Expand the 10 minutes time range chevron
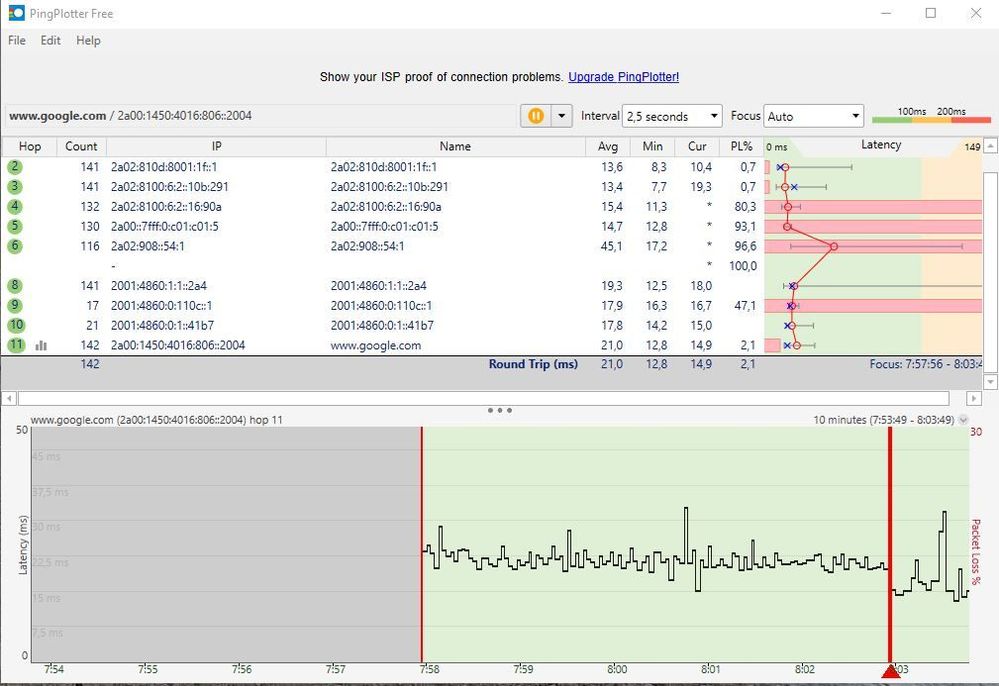Viewport: 999px width, 686px height. point(963,421)
